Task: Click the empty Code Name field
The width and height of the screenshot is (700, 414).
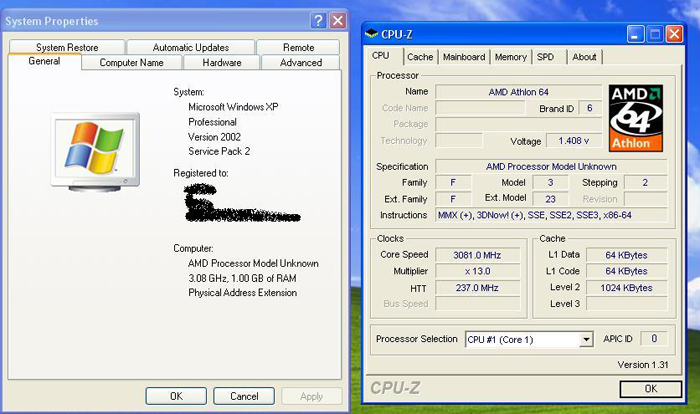Action: click(480, 108)
